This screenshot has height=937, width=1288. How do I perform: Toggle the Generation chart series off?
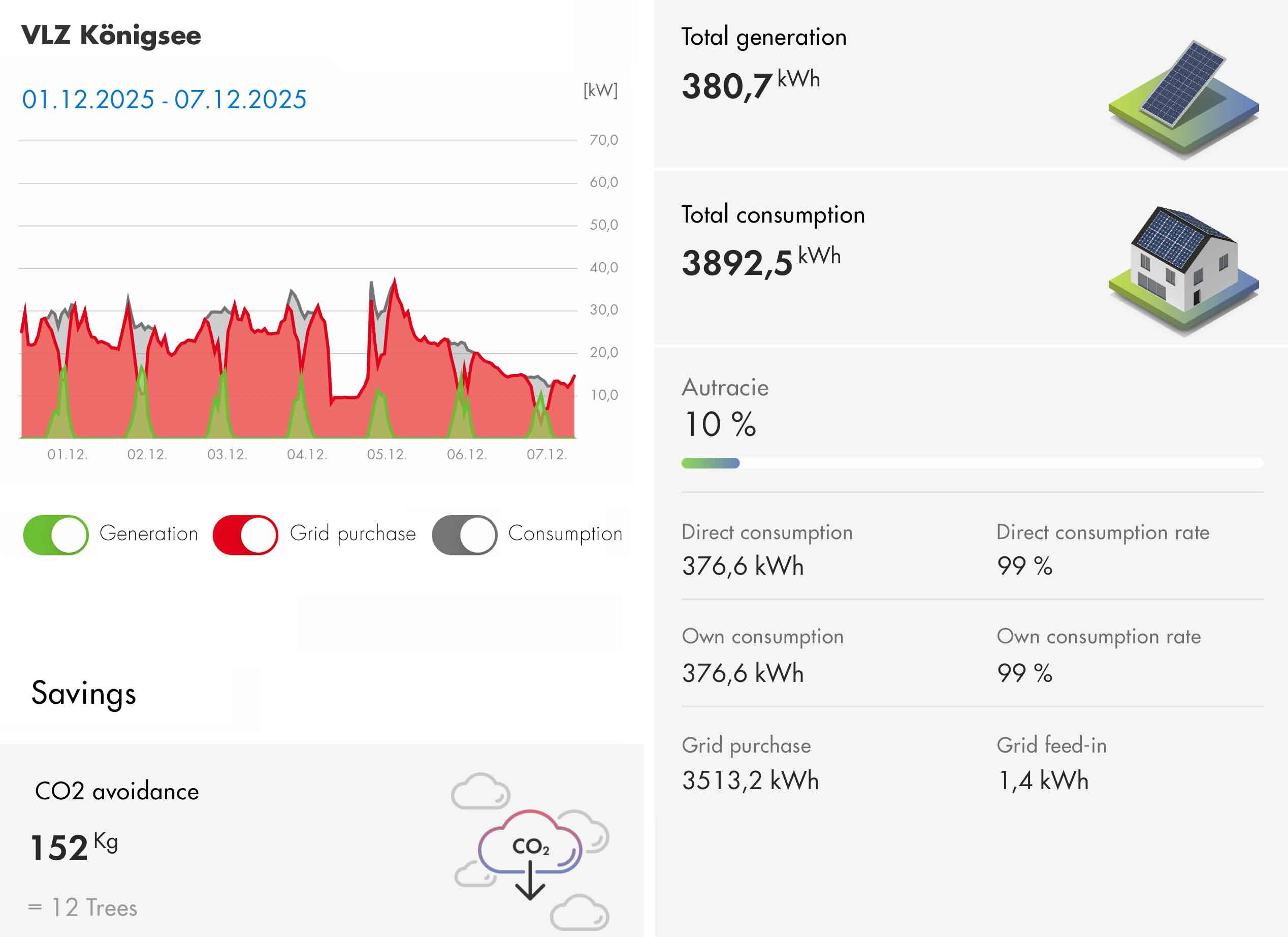(x=56, y=535)
